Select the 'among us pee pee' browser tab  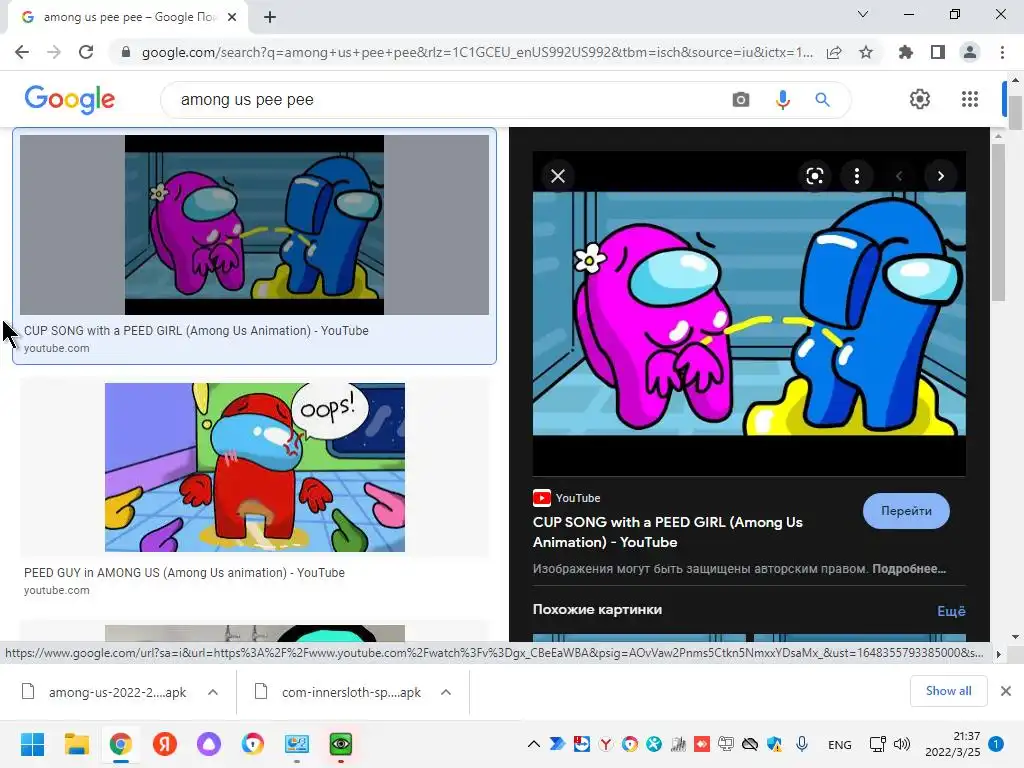click(129, 17)
